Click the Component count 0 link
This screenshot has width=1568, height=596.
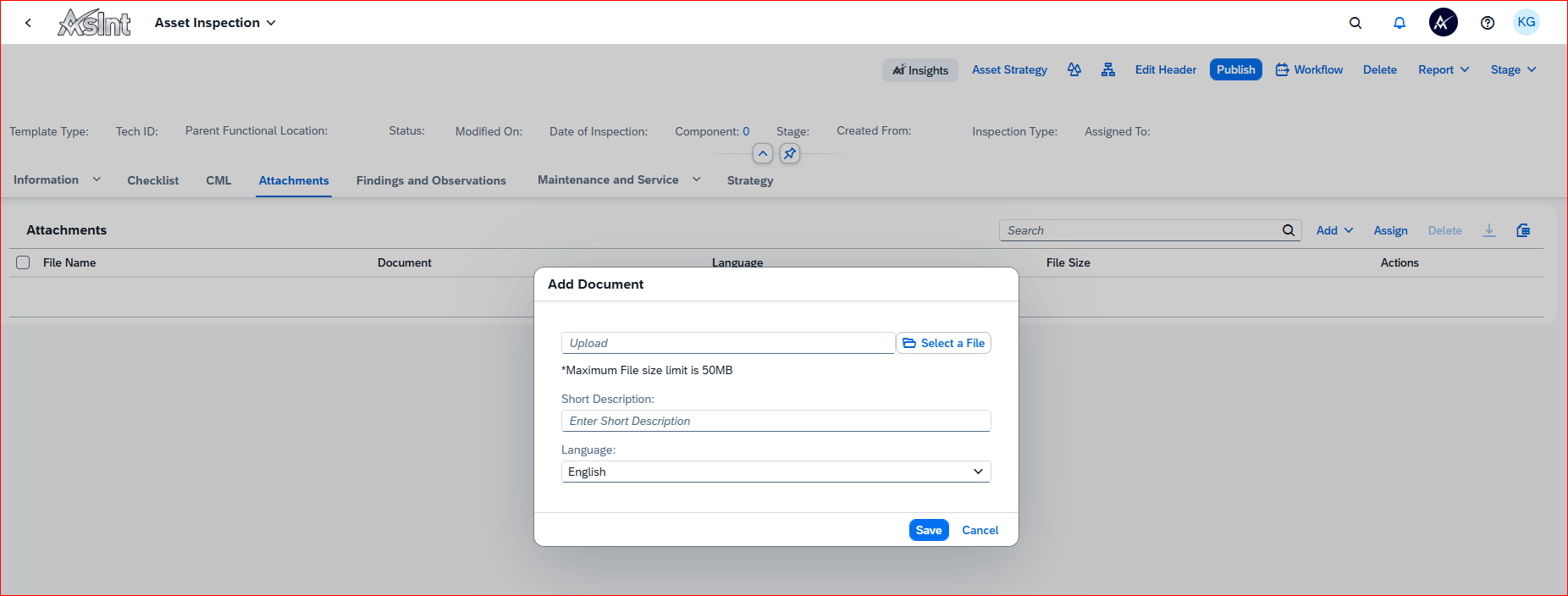[x=746, y=131]
